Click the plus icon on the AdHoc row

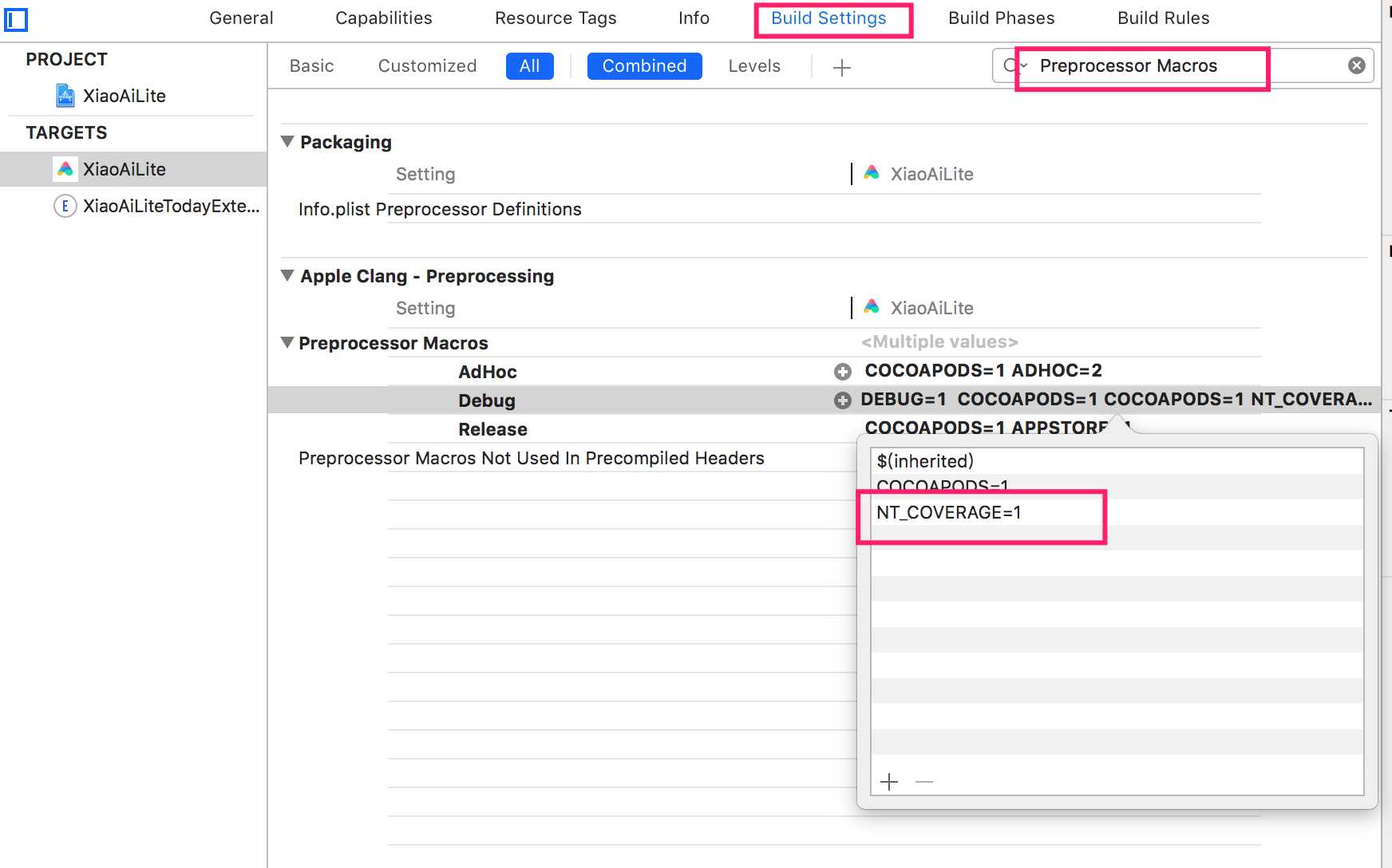[x=842, y=372]
